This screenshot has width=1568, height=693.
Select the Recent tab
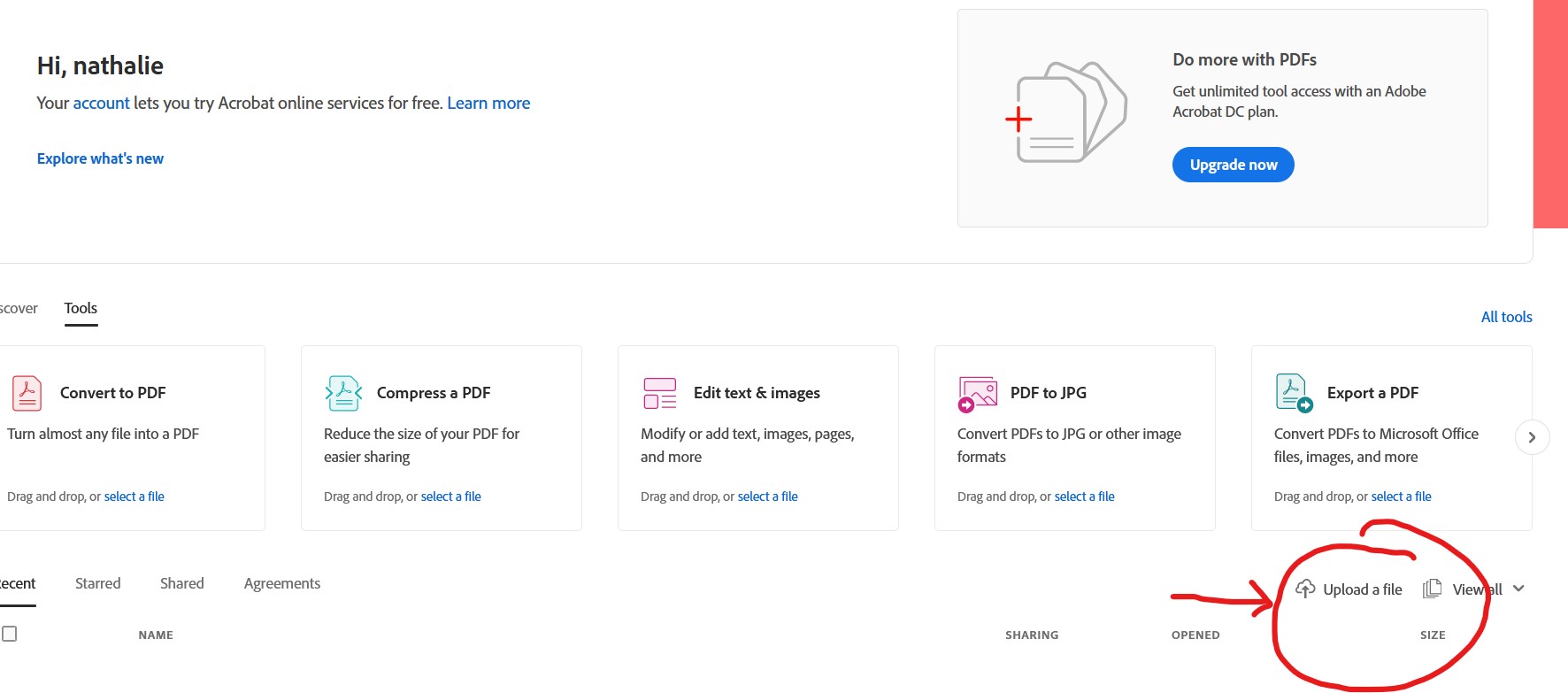pyautogui.click(x=18, y=583)
